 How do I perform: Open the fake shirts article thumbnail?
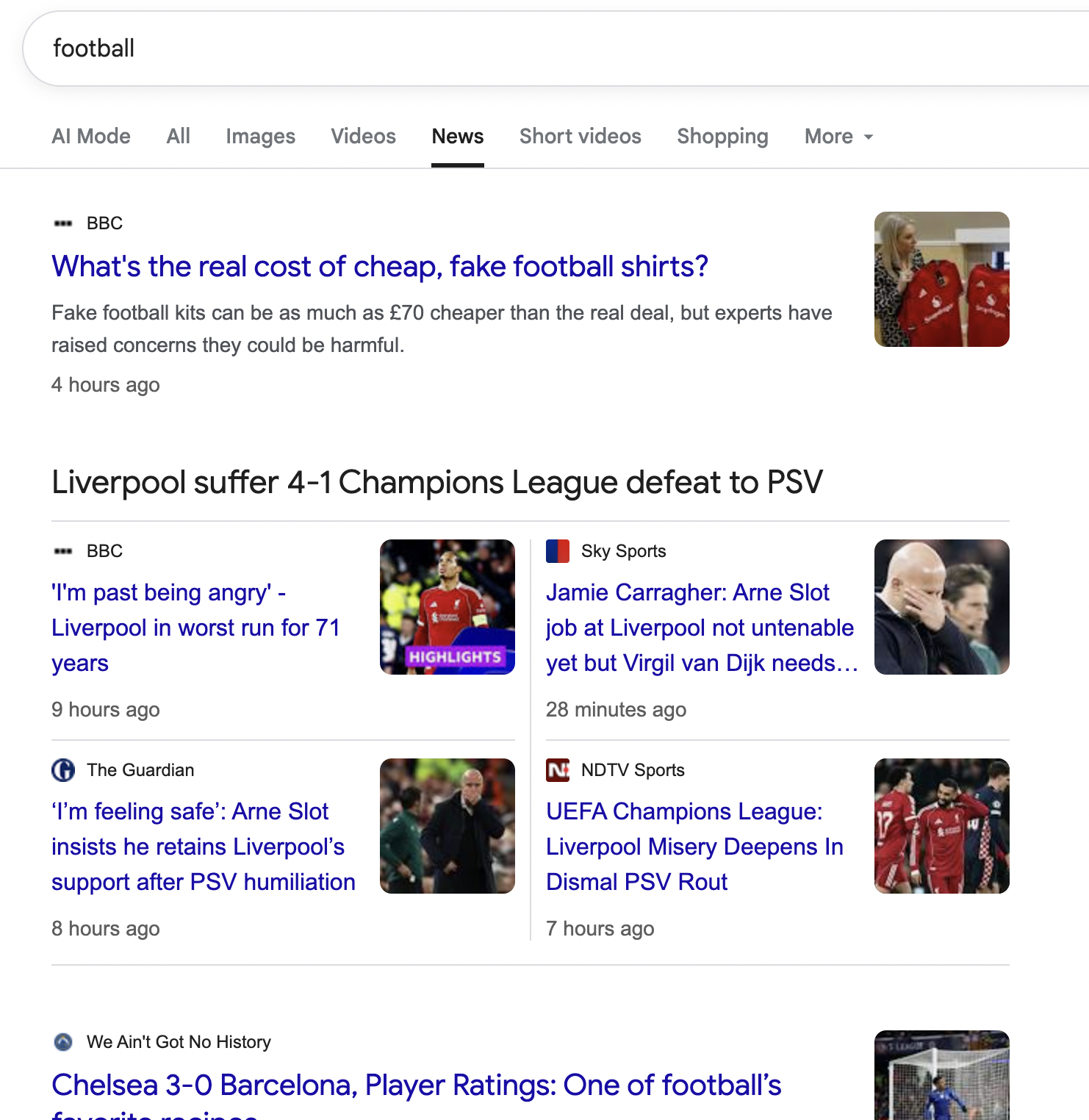coord(941,279)
